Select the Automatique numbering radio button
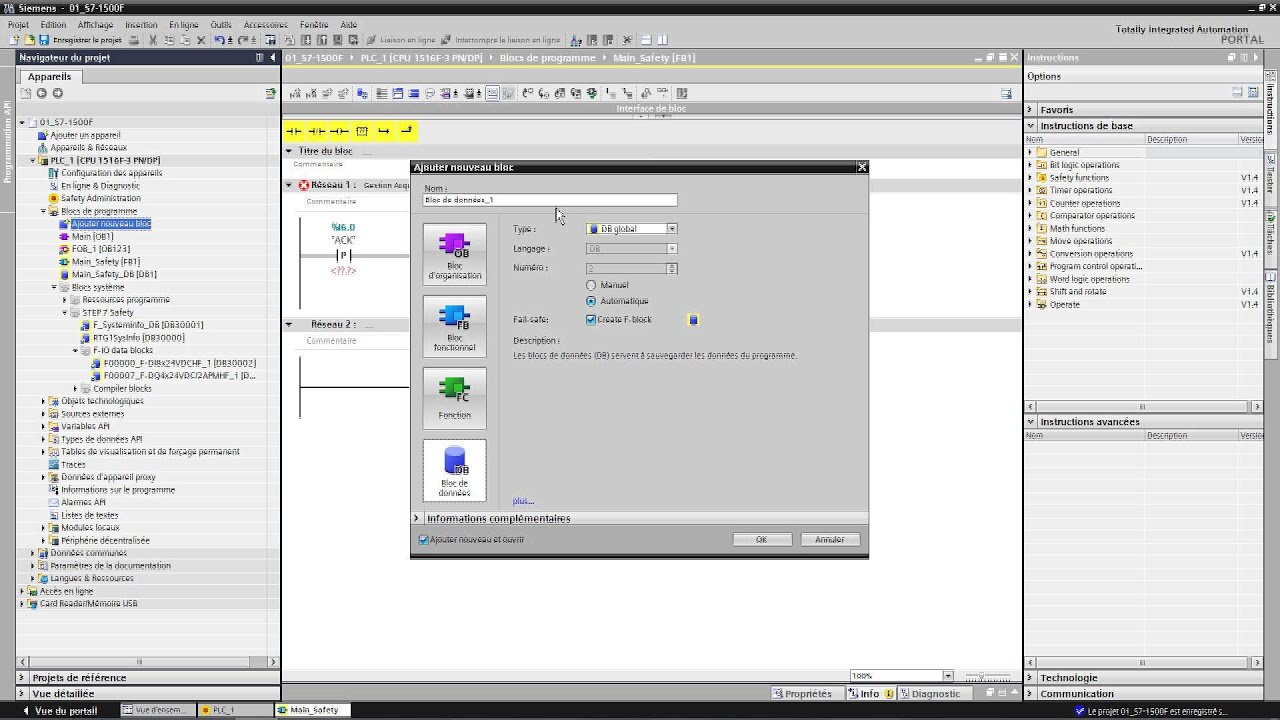Viewport: 1280px width, 720px height. coord(591,301)
